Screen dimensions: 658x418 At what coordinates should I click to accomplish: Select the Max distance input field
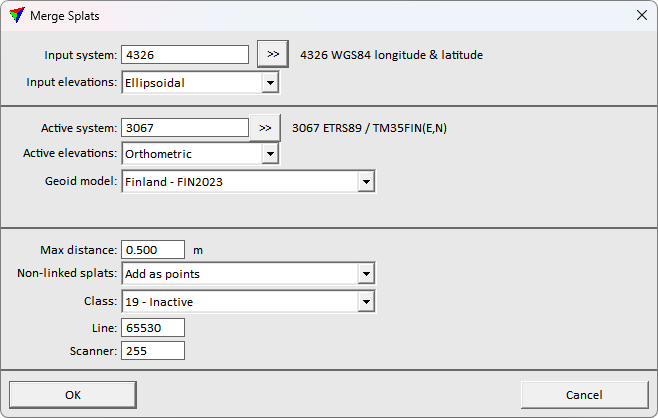coord(152,249)
